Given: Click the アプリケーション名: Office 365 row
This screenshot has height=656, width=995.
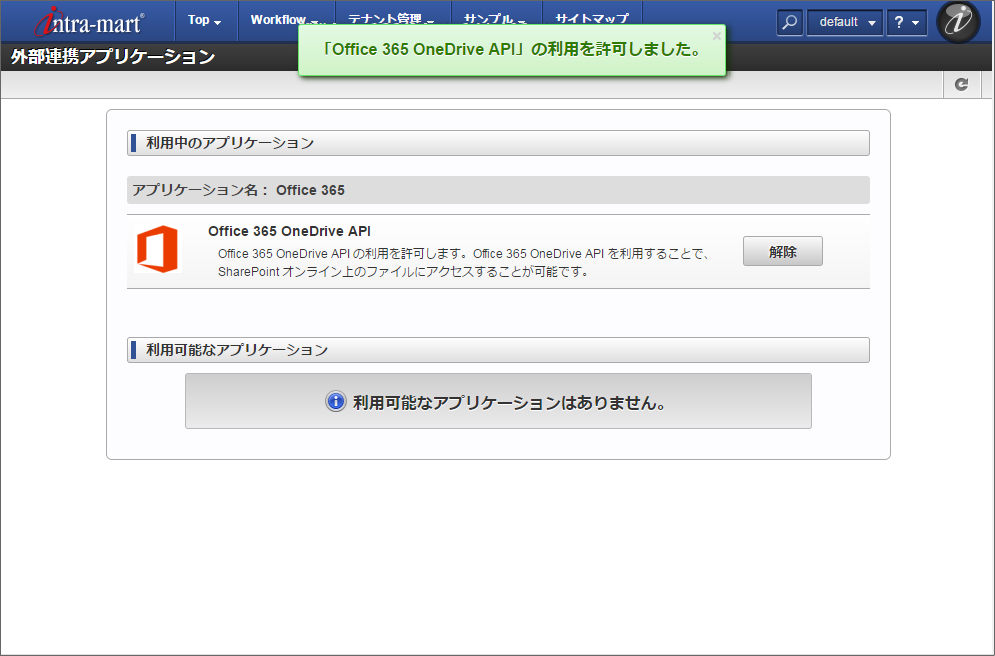Looking at the screenshot, I should tap(498, 190).
